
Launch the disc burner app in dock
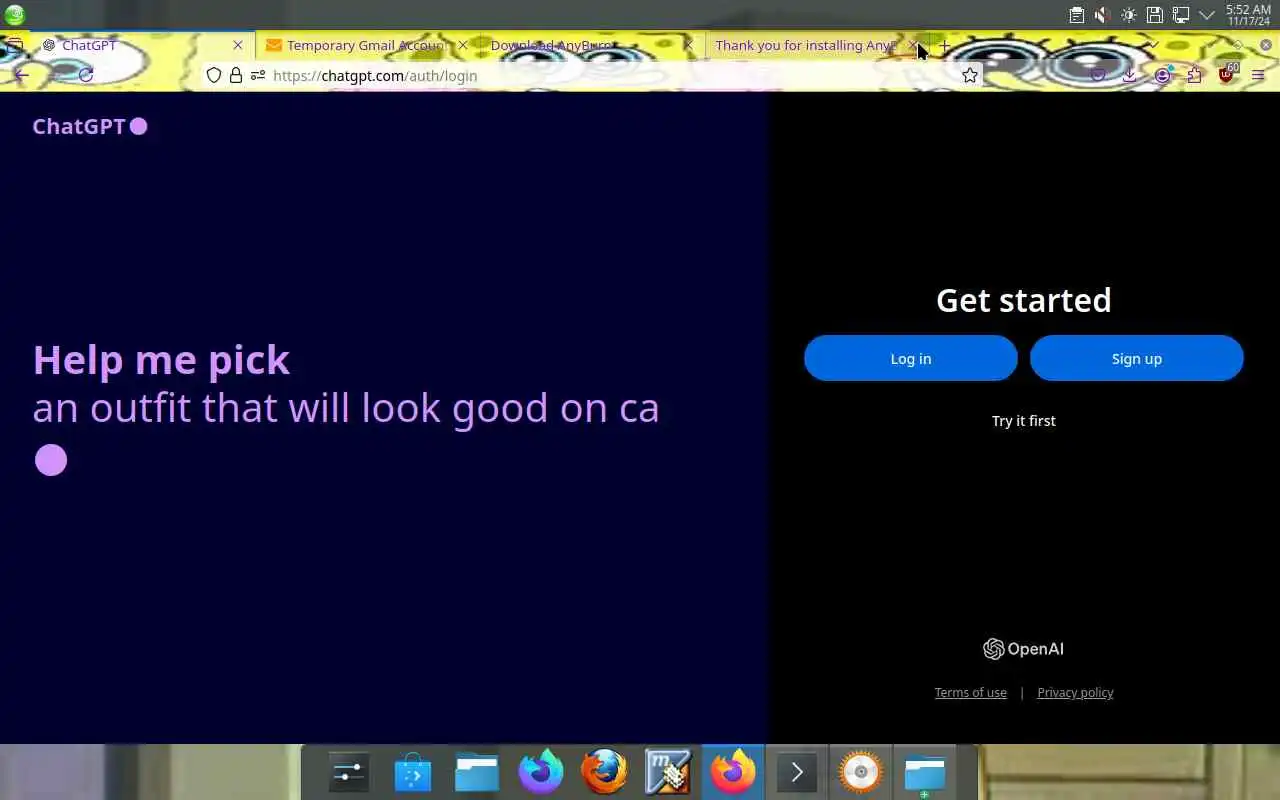(x=861, y=772)
